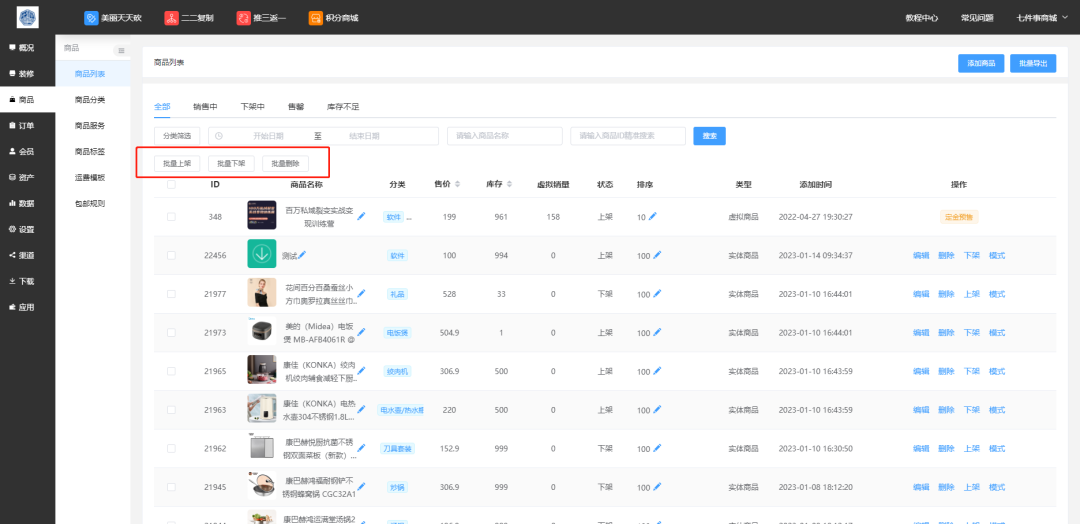Open 应用 in the left sidebar

tap(21, 307)
